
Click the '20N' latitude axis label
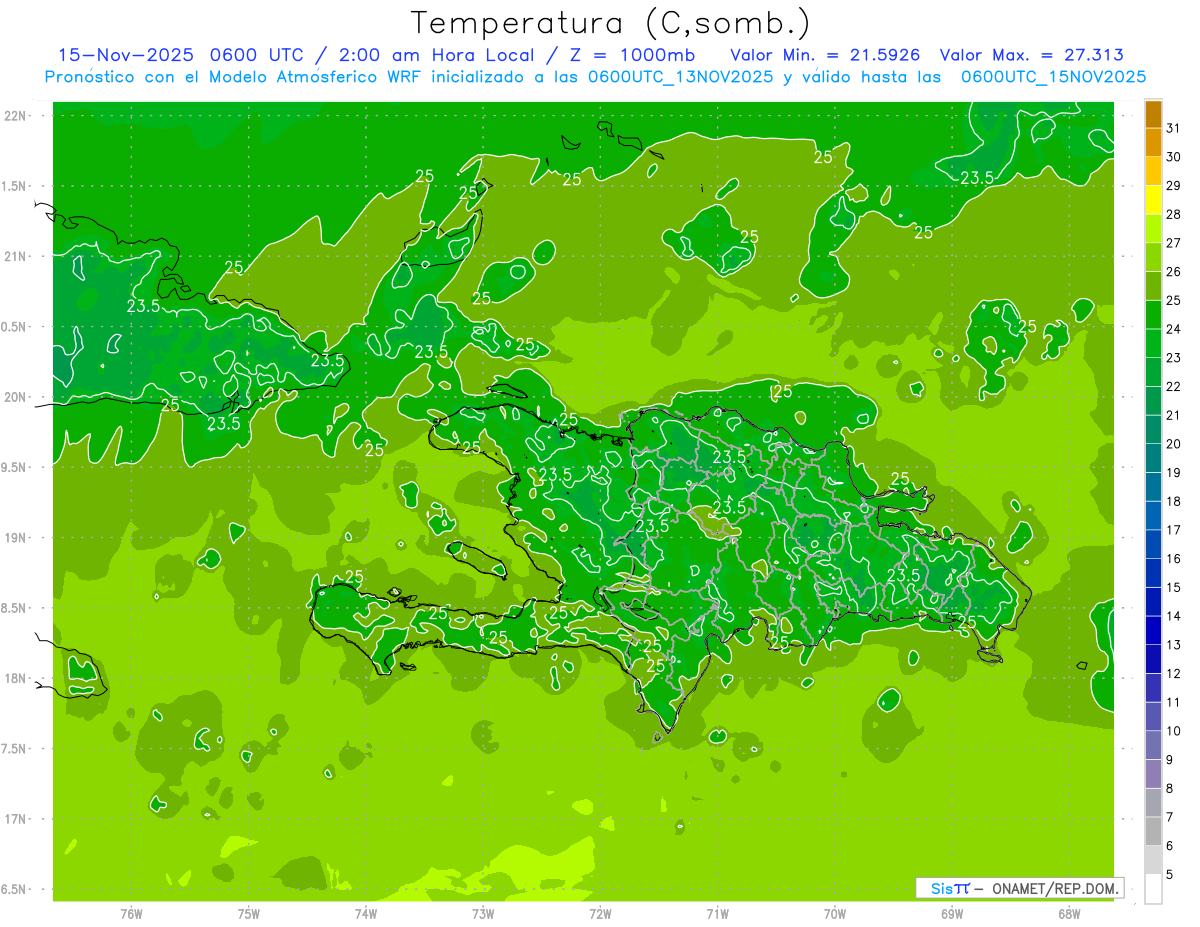click(x=15, y=397)
